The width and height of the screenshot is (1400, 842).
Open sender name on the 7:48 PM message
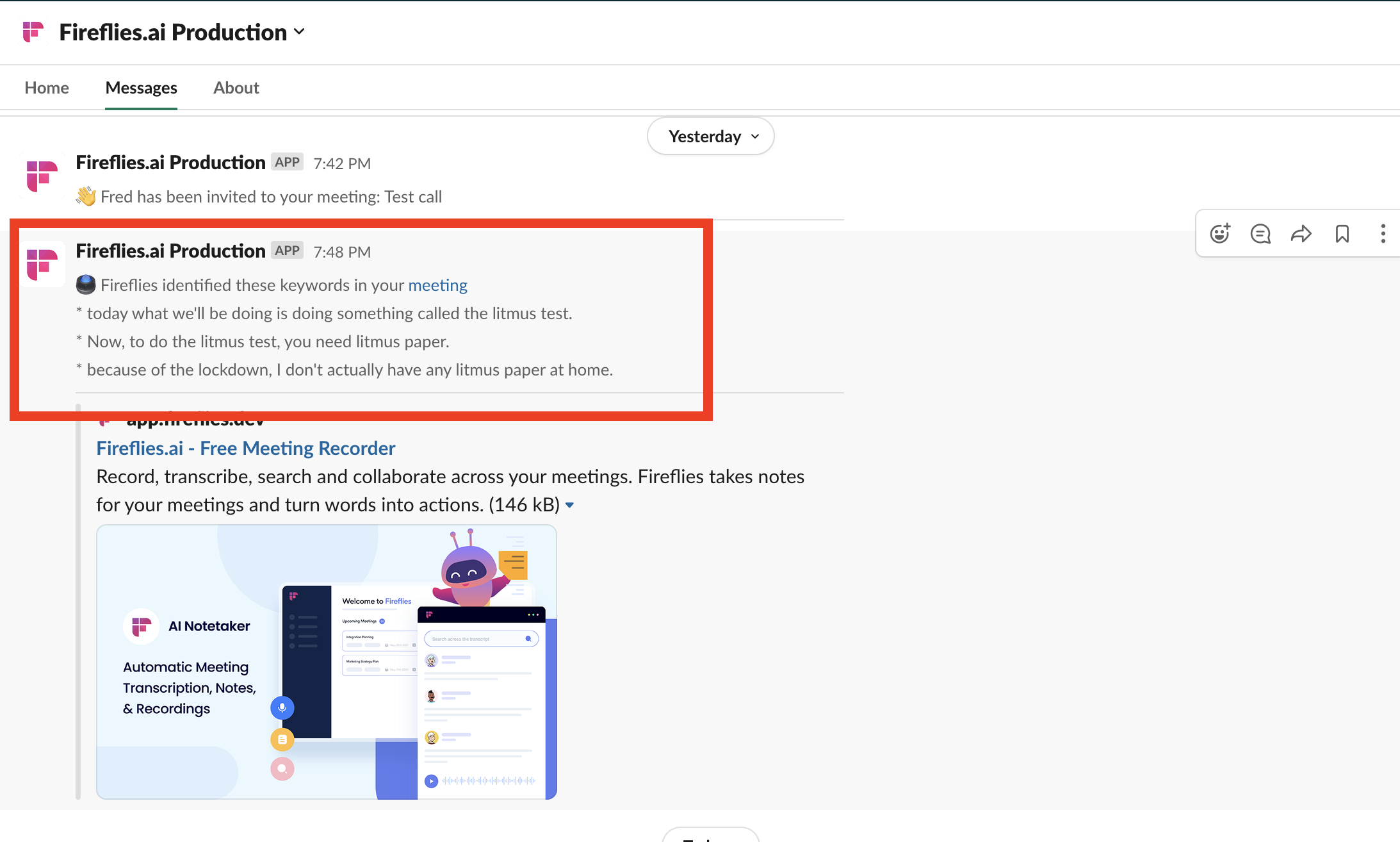(x=170, y=251)
